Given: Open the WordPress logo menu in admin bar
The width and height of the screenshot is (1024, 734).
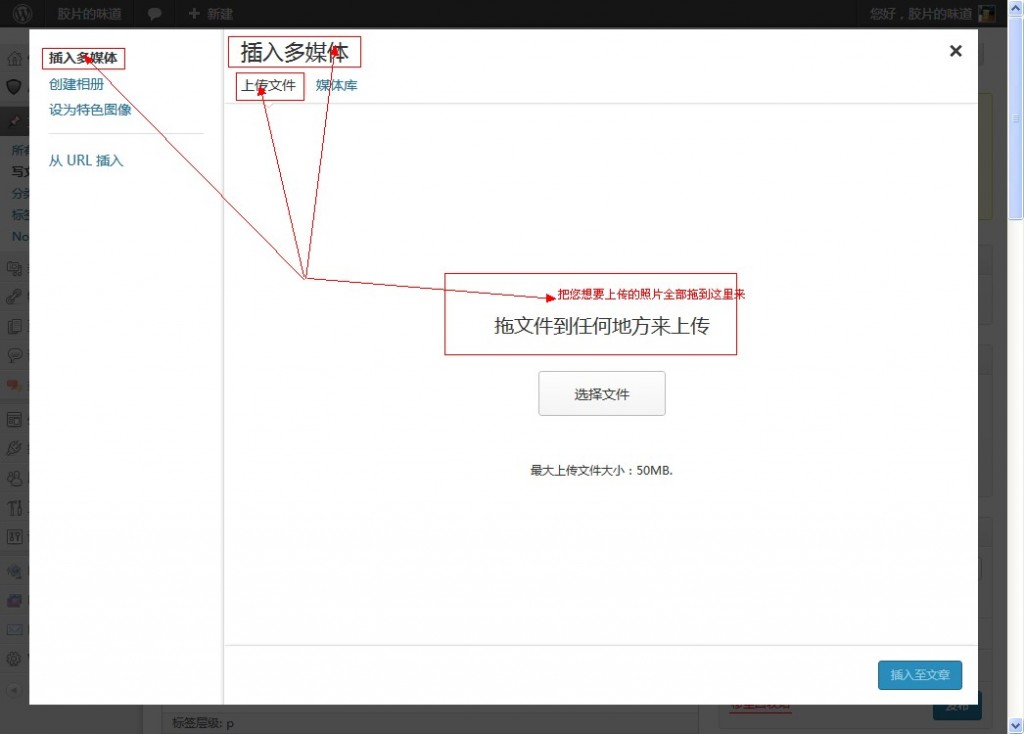Looking at the screenshot, I should (x=22, y=14).
